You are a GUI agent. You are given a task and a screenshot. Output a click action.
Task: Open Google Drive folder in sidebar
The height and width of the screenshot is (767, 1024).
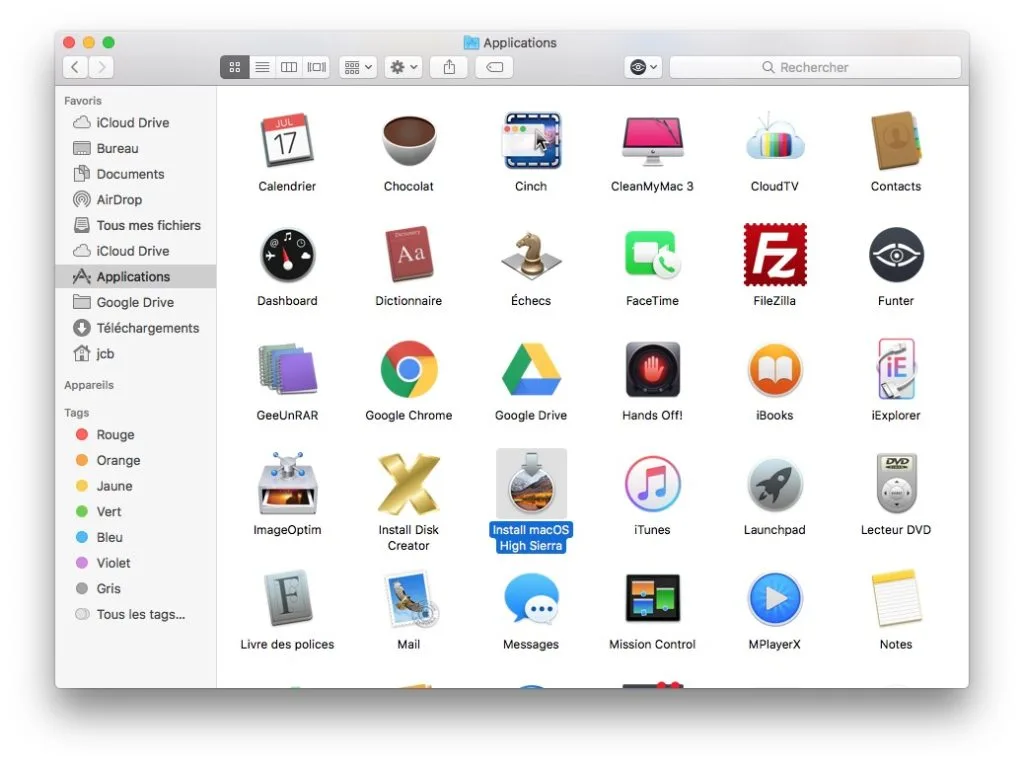[135, 302]
